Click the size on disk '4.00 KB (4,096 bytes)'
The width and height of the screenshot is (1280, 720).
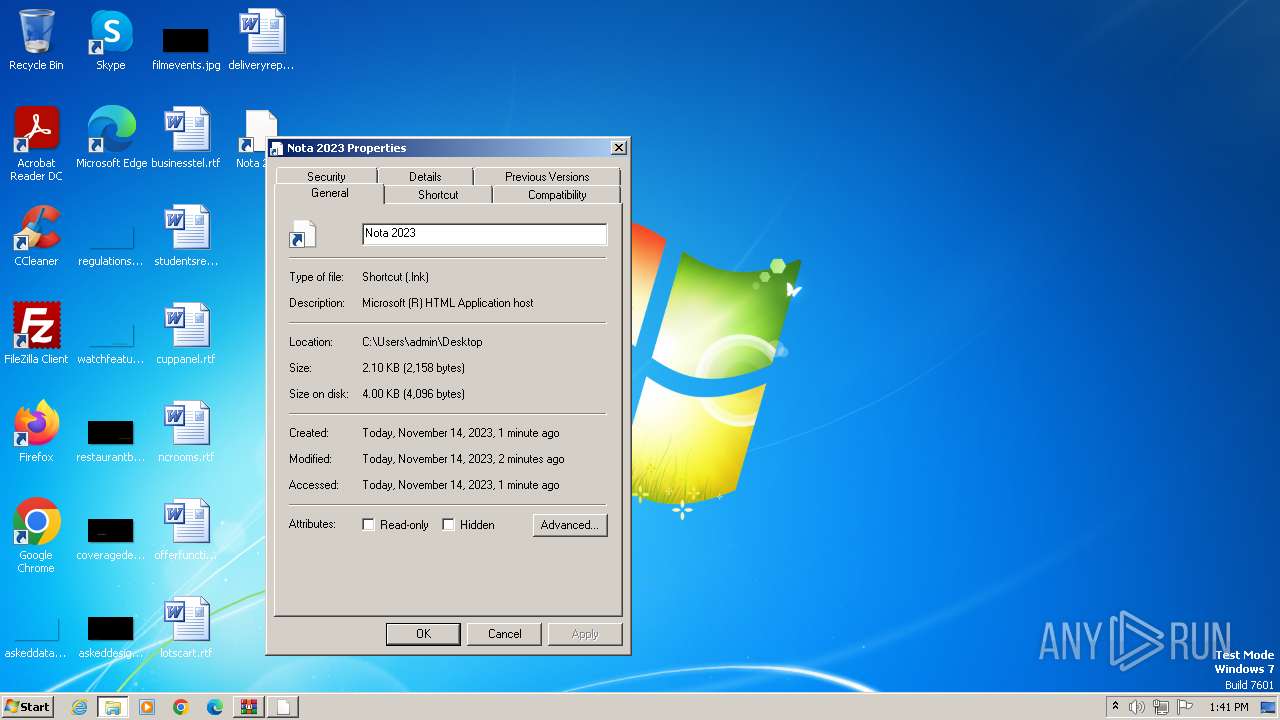click(x=413, y=394)
